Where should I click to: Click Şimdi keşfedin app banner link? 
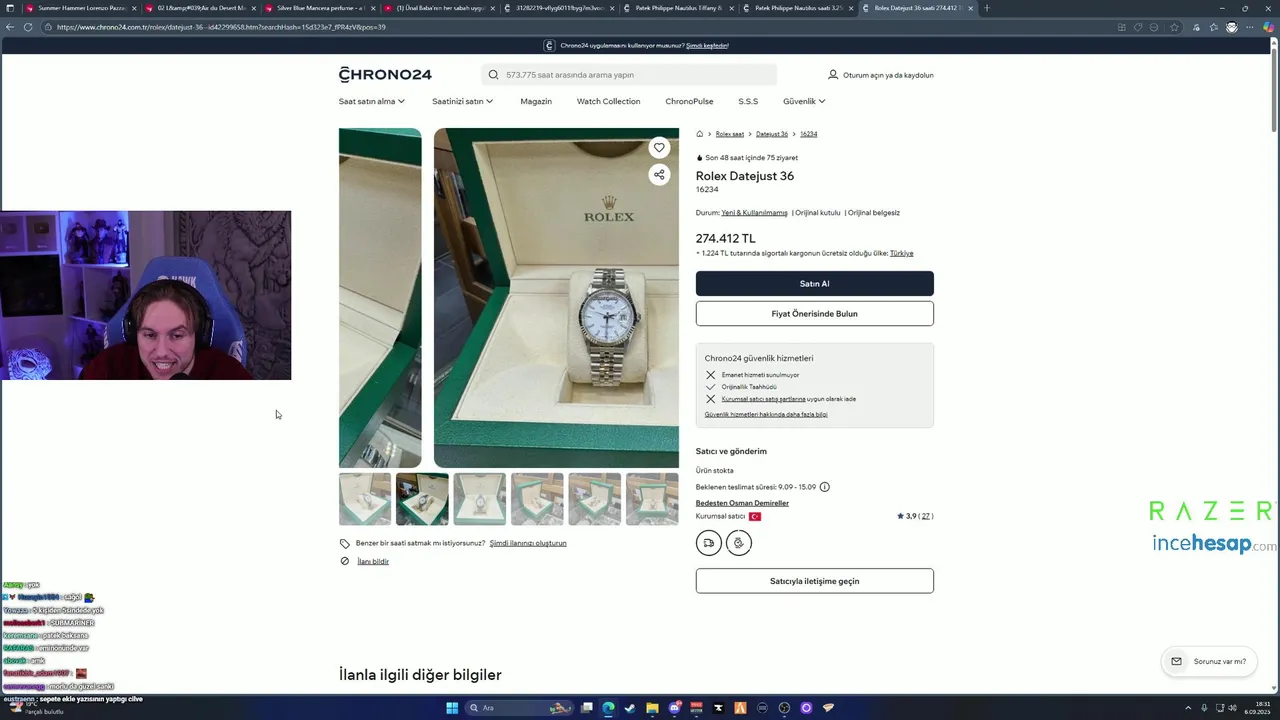[x=707, y=45]
